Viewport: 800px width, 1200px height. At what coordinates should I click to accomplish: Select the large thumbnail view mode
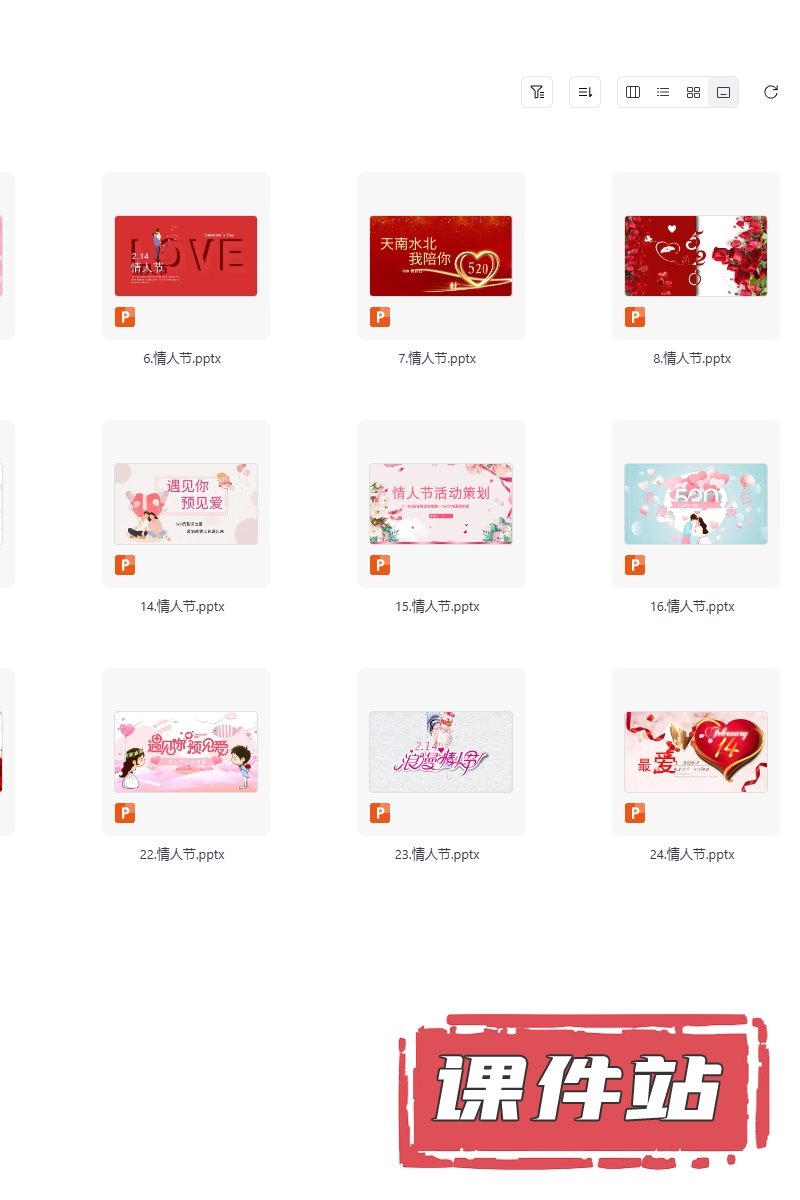pyautogui.click(x=723, y=92)
